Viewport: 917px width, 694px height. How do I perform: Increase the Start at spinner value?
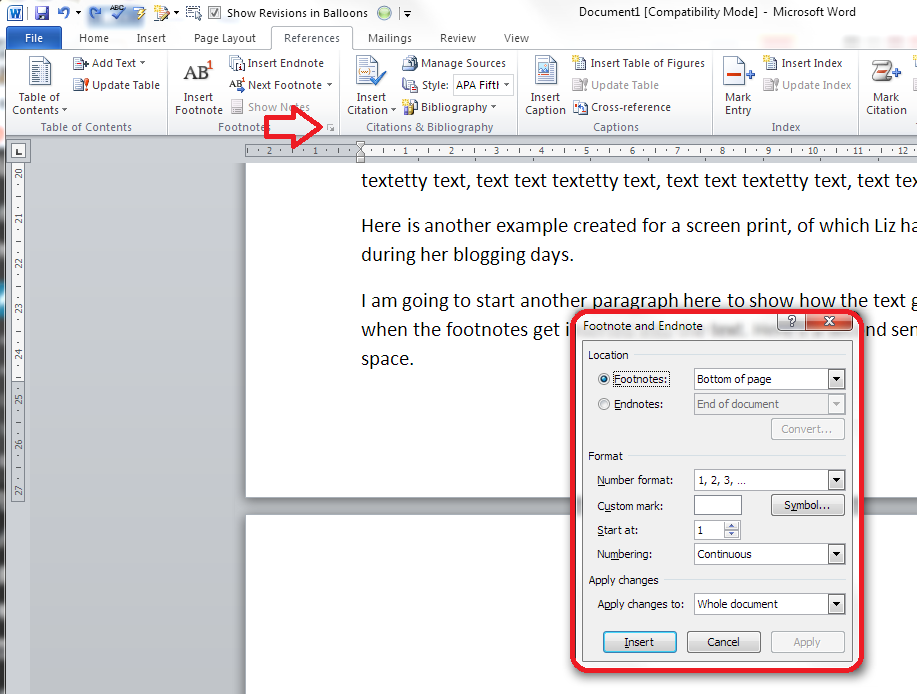[733, 526]
